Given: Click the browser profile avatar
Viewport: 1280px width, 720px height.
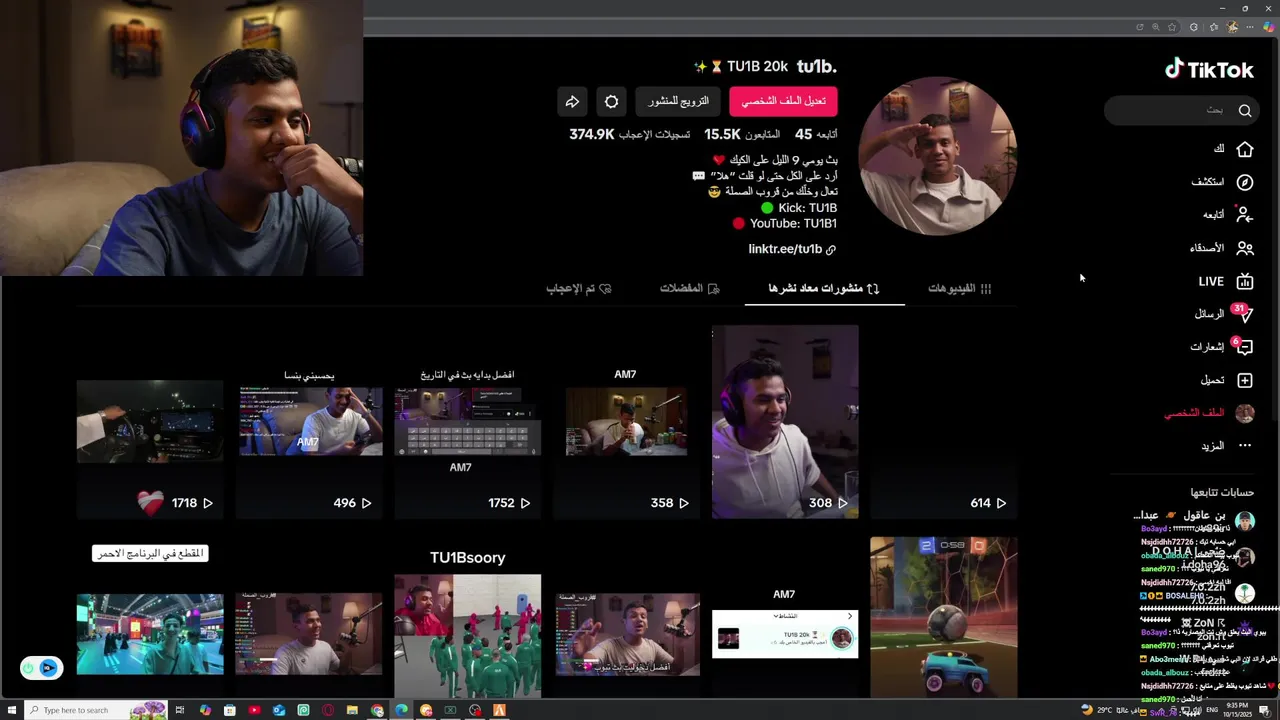Looking at the screenshot, I should [x=1232, y=27].
